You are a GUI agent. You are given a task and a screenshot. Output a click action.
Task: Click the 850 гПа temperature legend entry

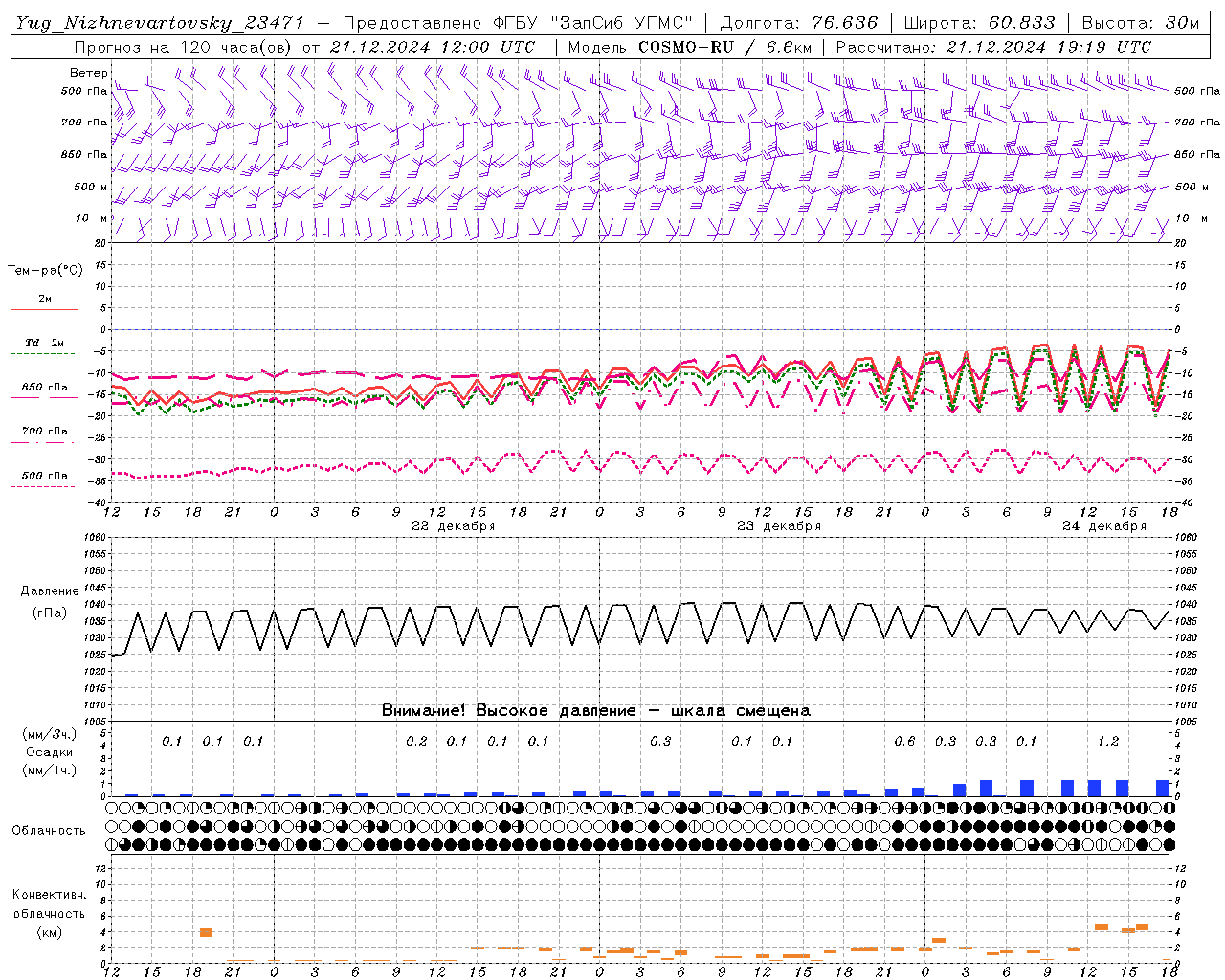[x=44, y=388]
